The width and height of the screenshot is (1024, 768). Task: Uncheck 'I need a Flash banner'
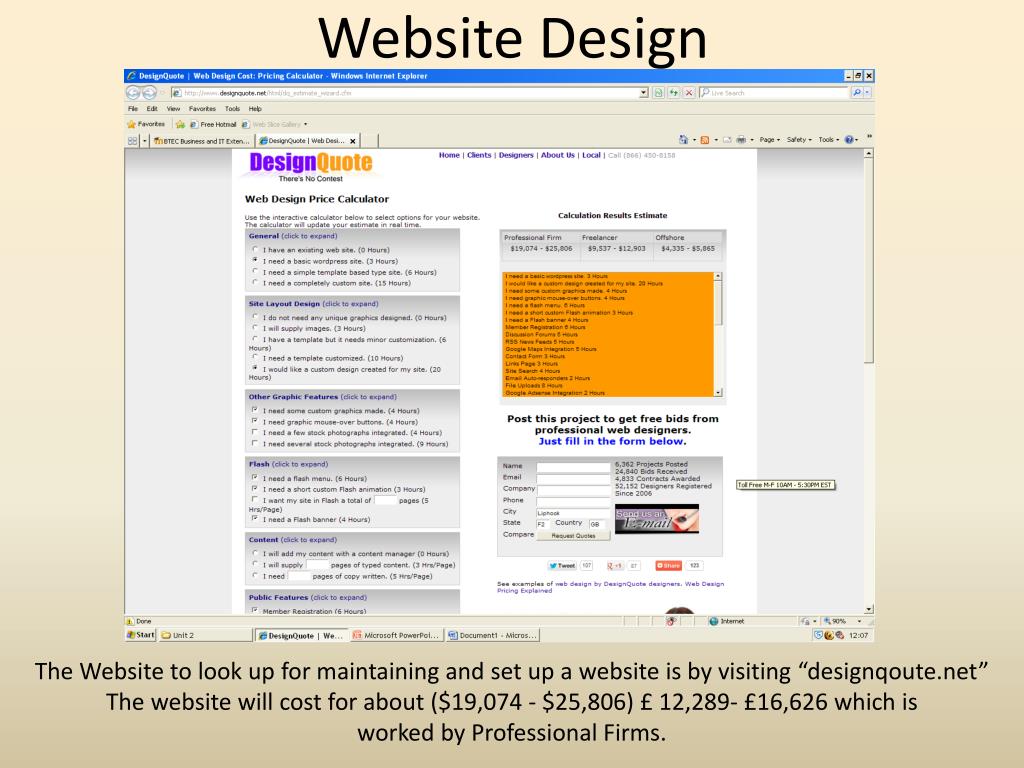coord(255,519)
